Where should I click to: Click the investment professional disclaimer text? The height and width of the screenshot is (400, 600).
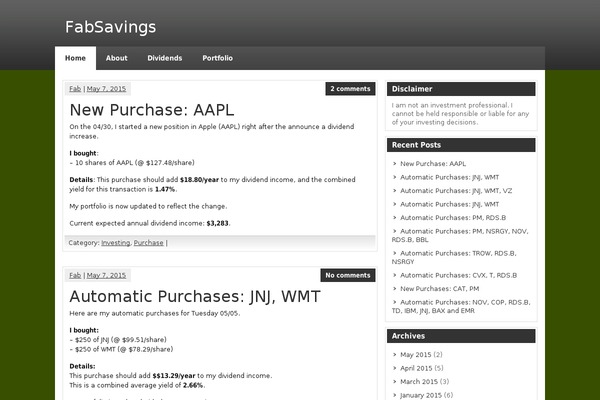tap(460, 114)
